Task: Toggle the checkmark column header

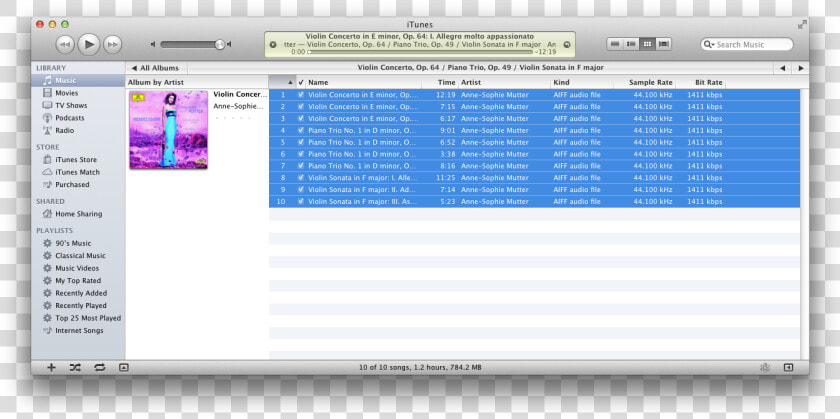Action: (301, 83)
